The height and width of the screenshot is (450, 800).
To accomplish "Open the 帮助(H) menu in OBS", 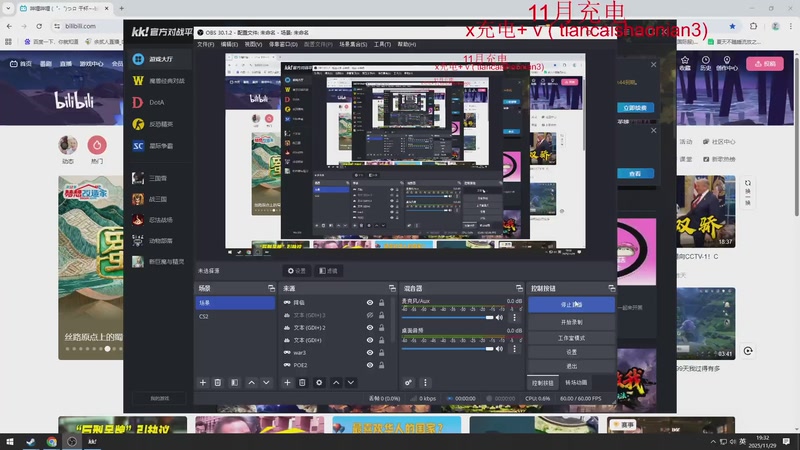I will click(x=407, y=44).
